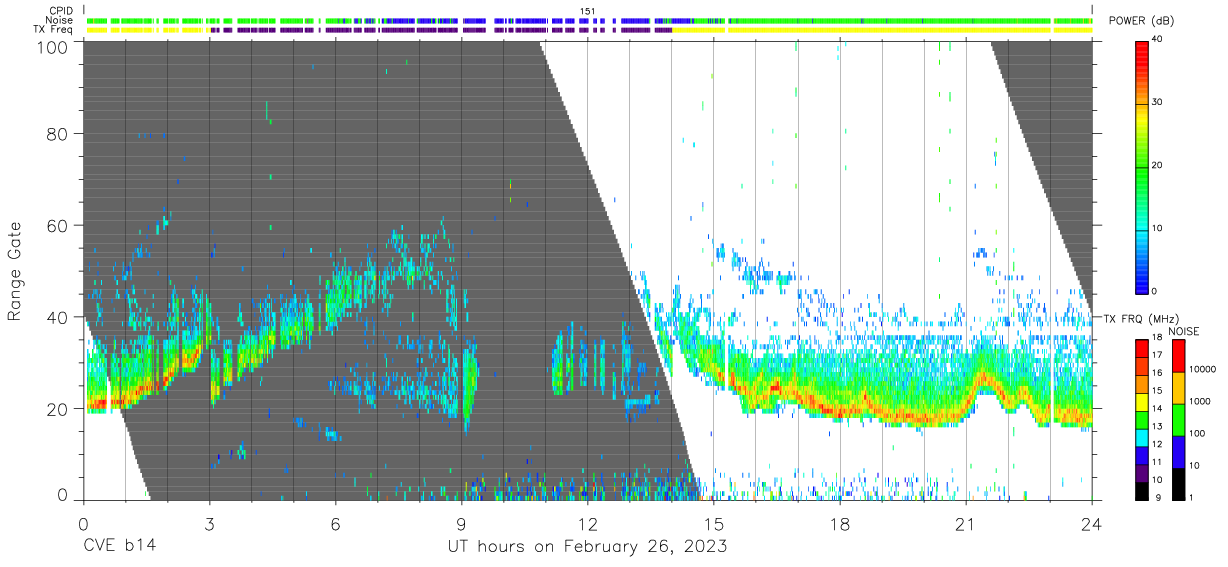
Task: Click NOISE legend tick '1000'
Action: [1200, 402]
